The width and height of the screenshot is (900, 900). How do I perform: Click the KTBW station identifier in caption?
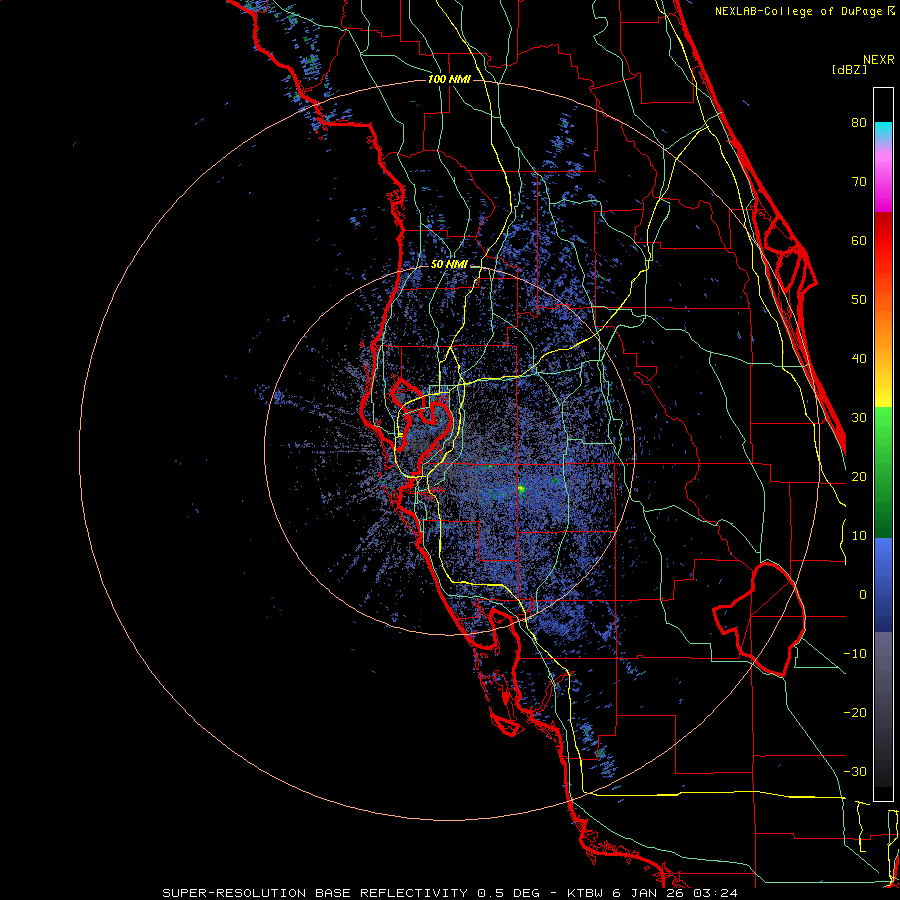point(587,893)
